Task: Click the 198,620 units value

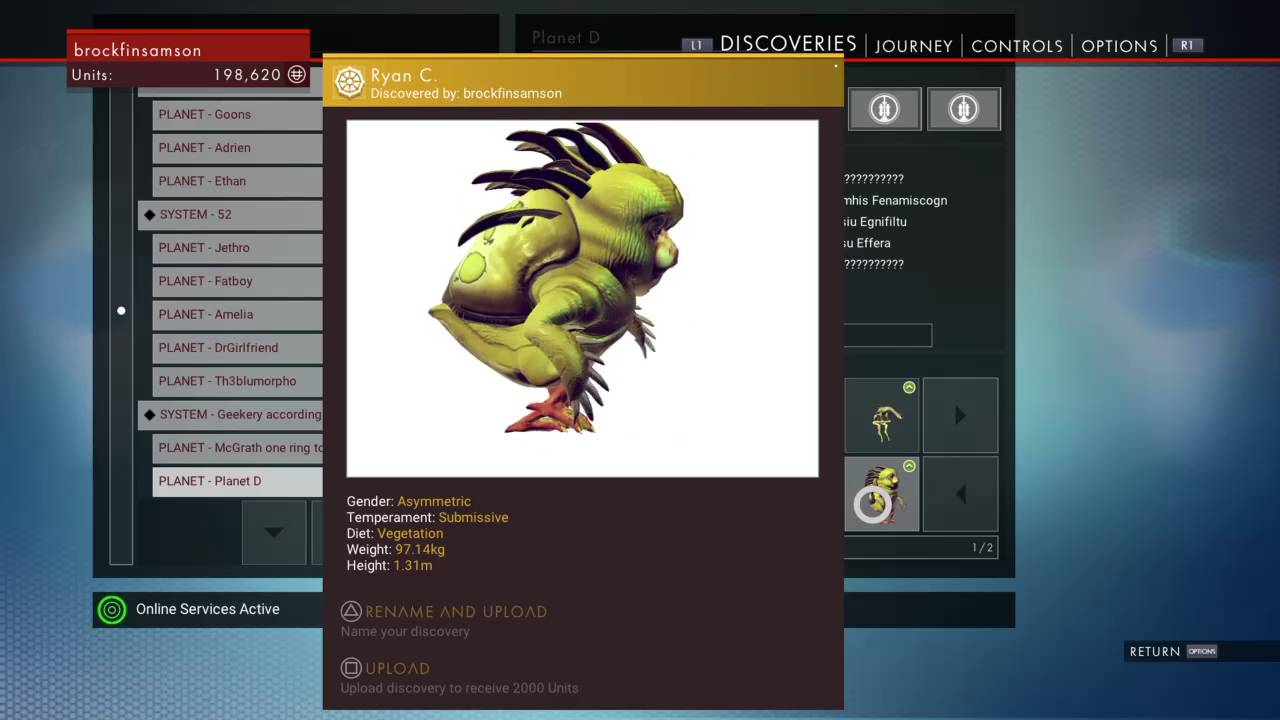Action: point(247,75)
